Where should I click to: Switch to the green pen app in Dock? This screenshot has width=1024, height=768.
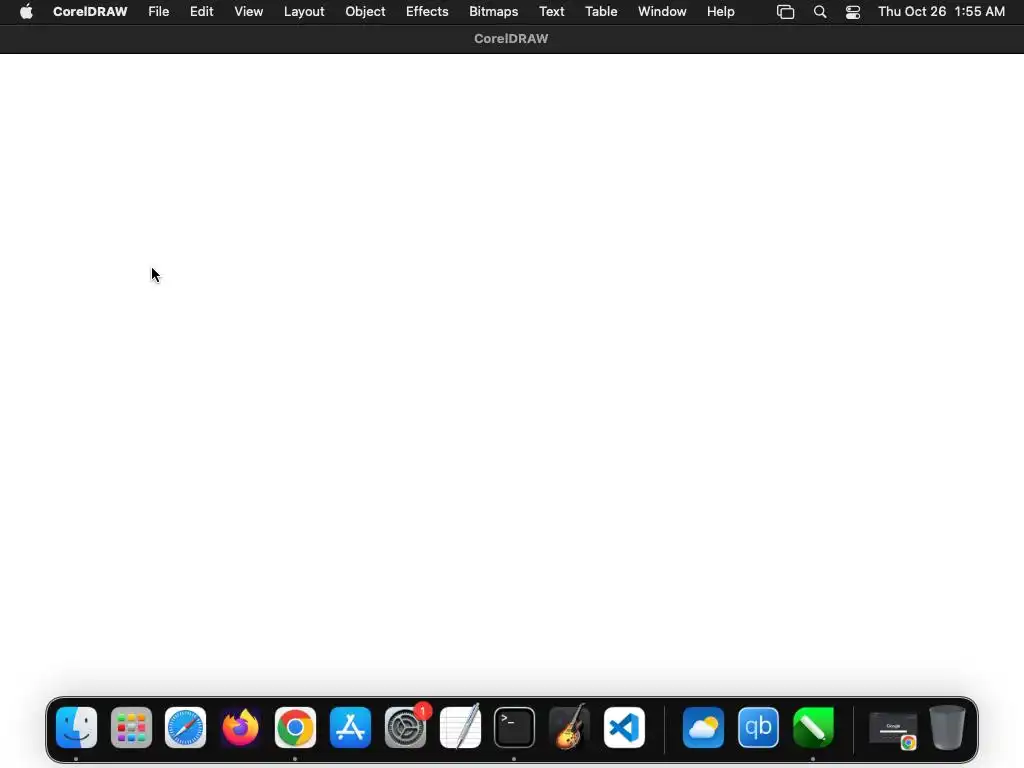click(x=813, y=728)
